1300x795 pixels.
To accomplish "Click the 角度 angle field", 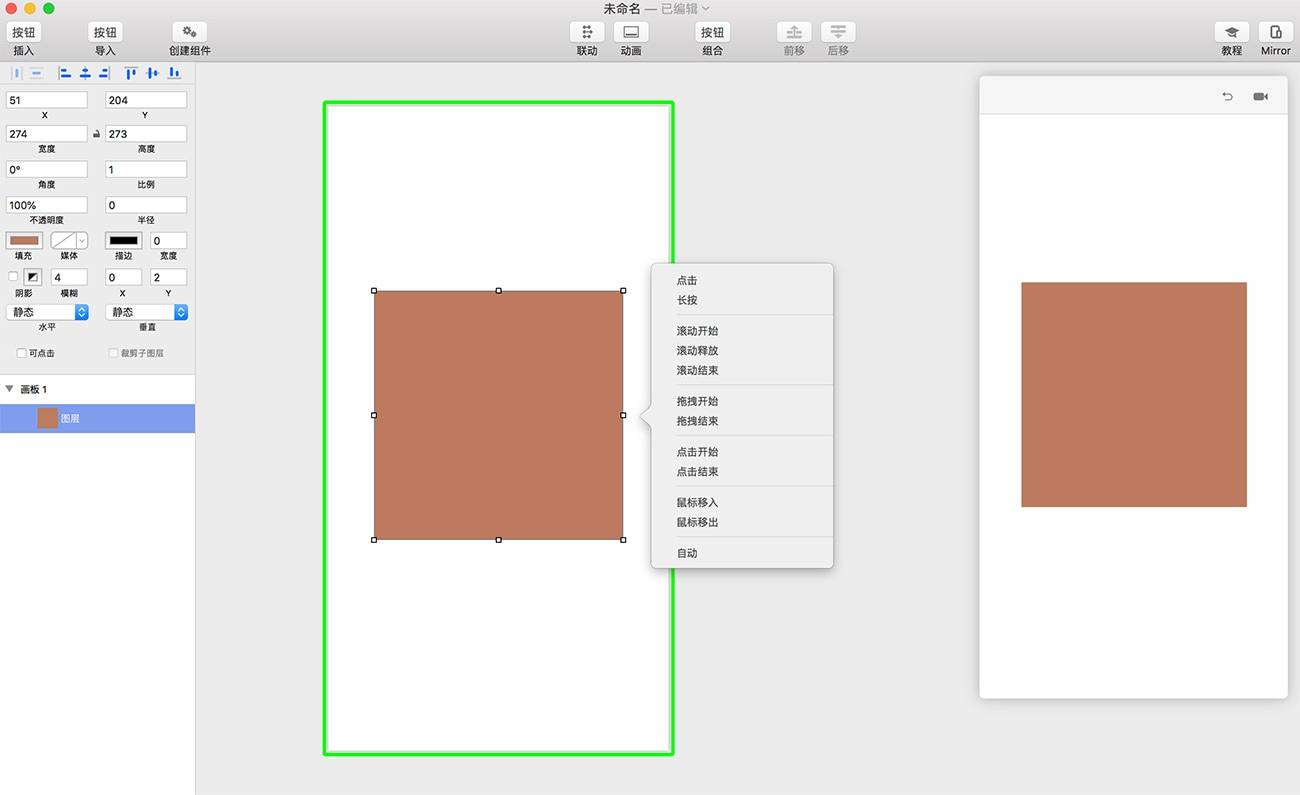I will tap(47, 170).
